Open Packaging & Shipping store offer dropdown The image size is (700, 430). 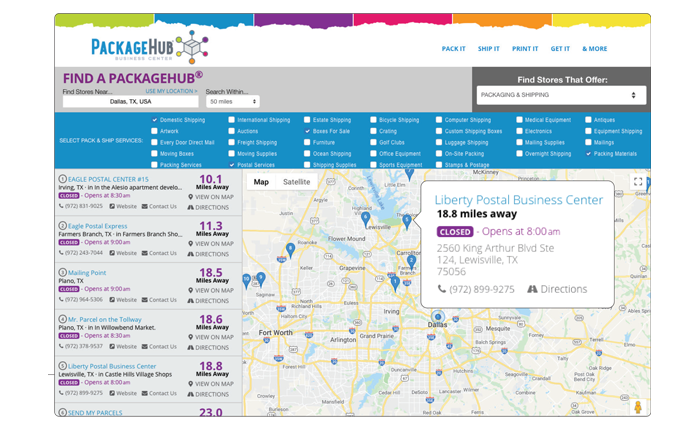561,95
